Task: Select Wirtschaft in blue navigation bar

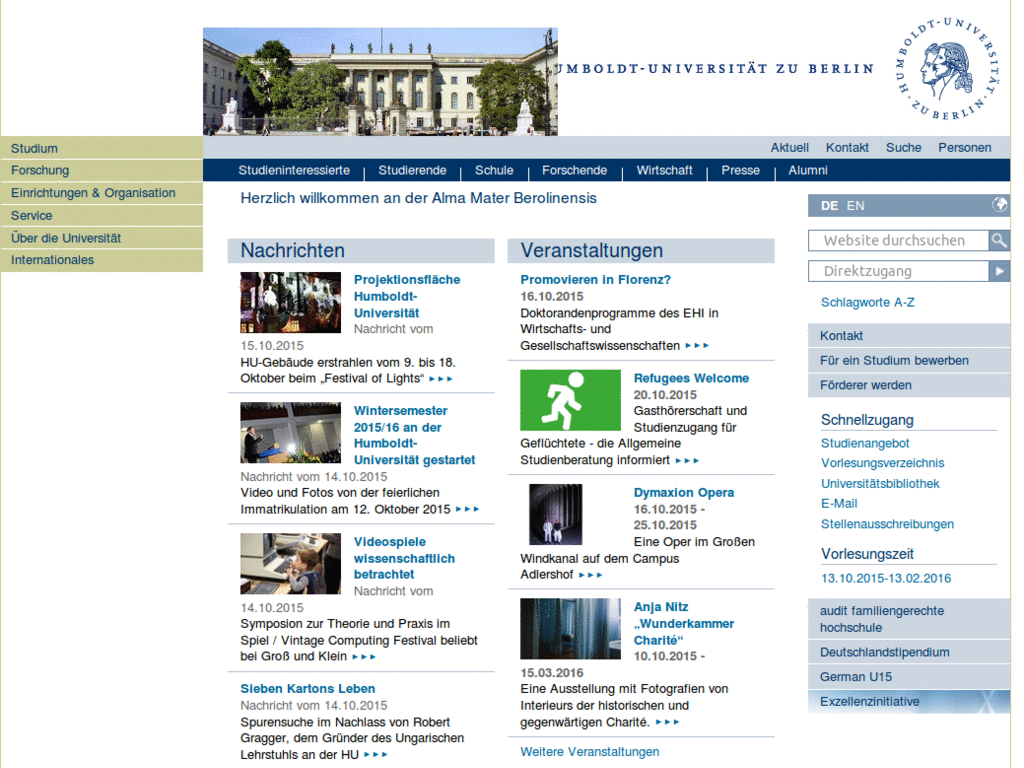Action: tap(664, 170)
